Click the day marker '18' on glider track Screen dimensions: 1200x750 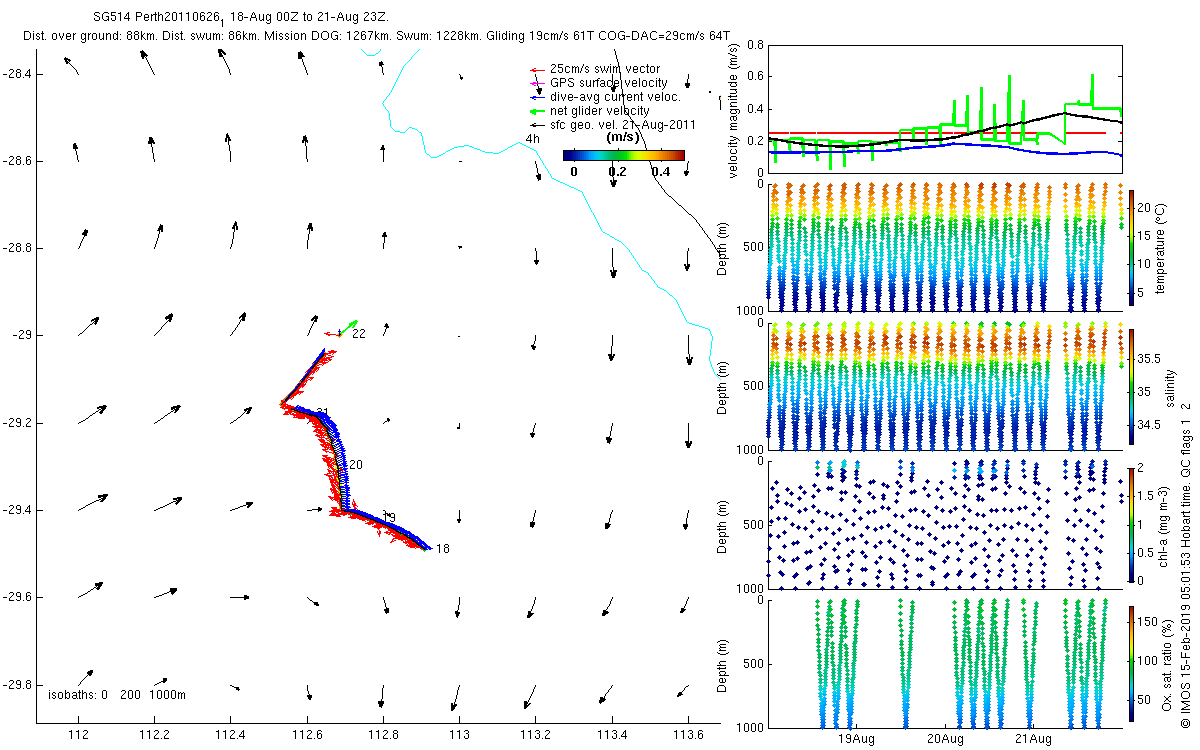pos(442,548)
